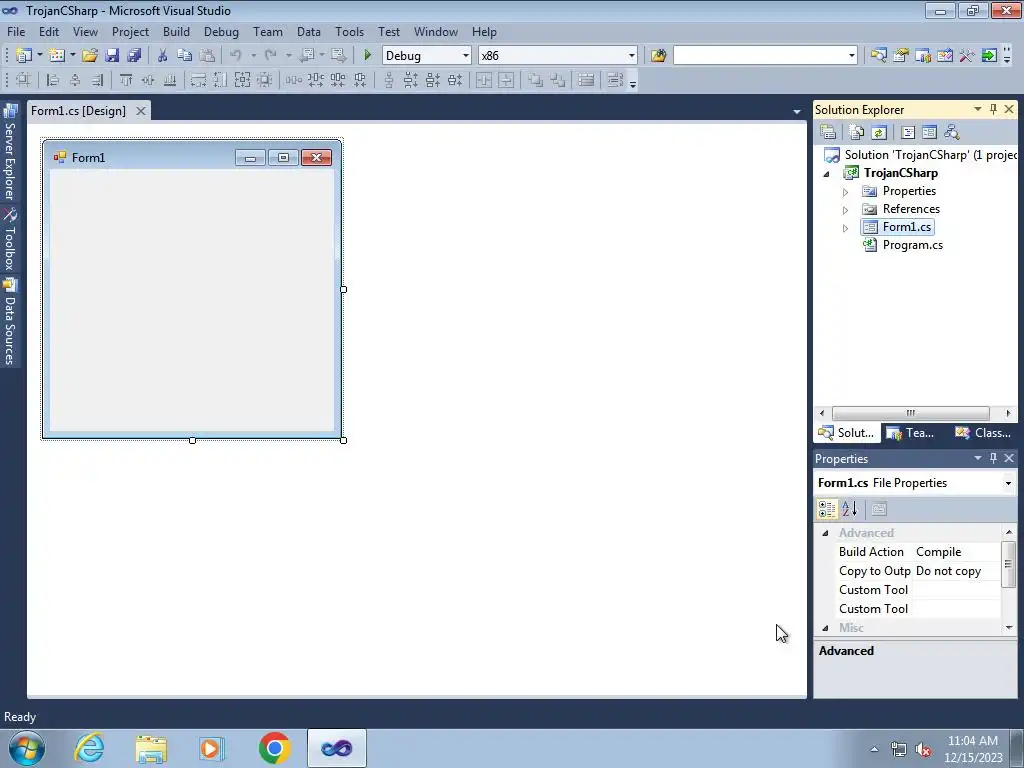Save the file with the floppy icon
1024x768 pixels.
[x=112, y=56]
